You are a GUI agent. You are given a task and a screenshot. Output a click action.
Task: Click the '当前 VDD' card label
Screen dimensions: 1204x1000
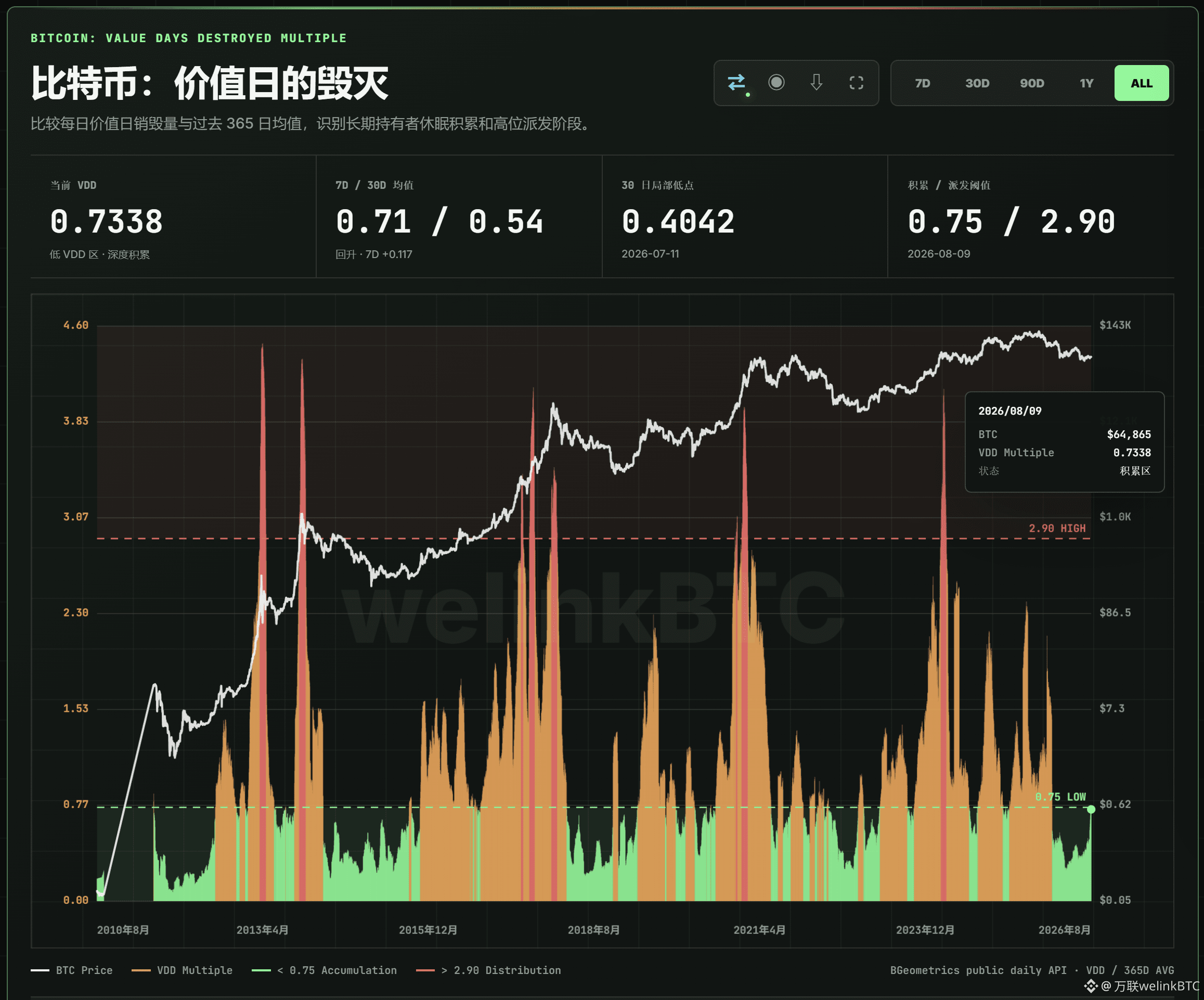tap(73, 185)
